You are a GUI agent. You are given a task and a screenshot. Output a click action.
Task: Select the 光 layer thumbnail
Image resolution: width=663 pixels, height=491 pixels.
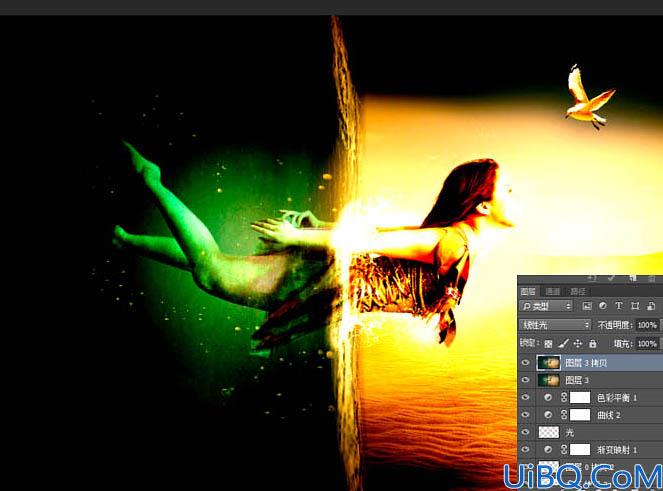(x=548, y=432)
